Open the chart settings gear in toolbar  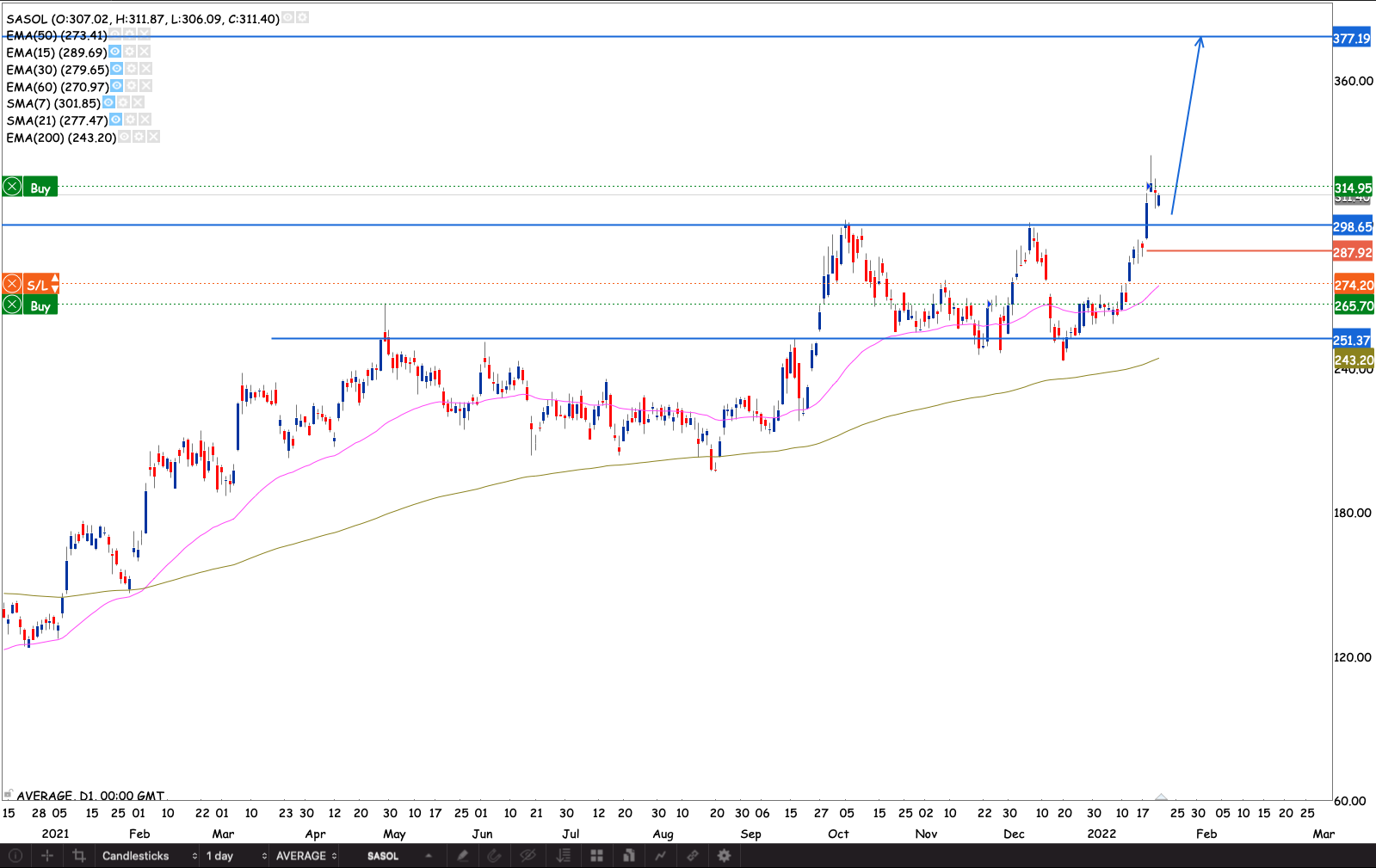[x=725, y=855]
